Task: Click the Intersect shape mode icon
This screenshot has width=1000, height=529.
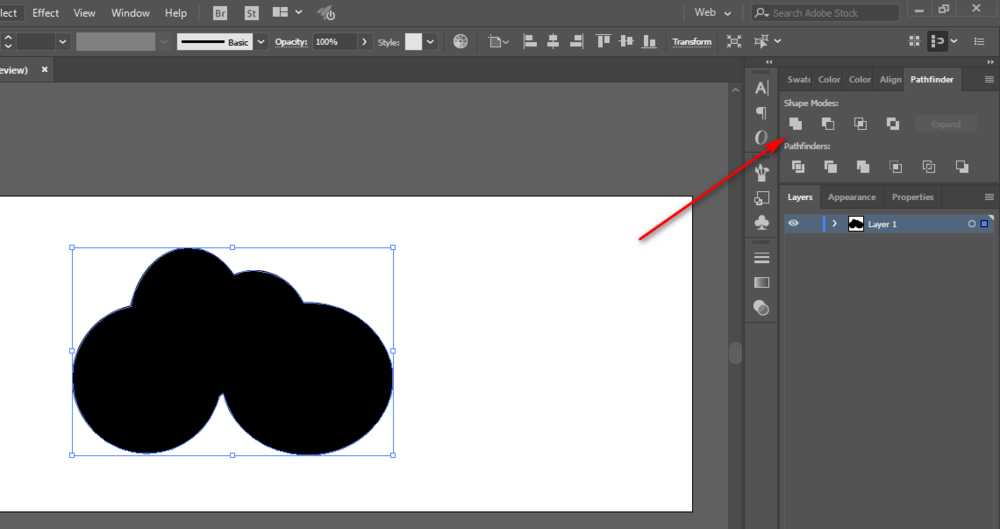Action: (x=860, y=124)
